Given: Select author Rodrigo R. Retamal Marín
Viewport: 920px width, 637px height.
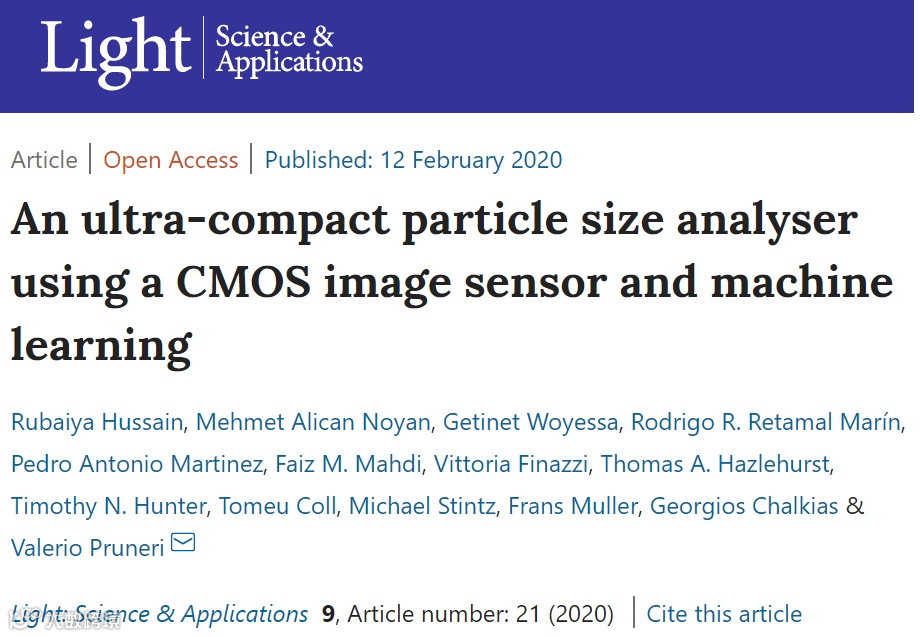Looking at the screenshot, I should 765,422.
